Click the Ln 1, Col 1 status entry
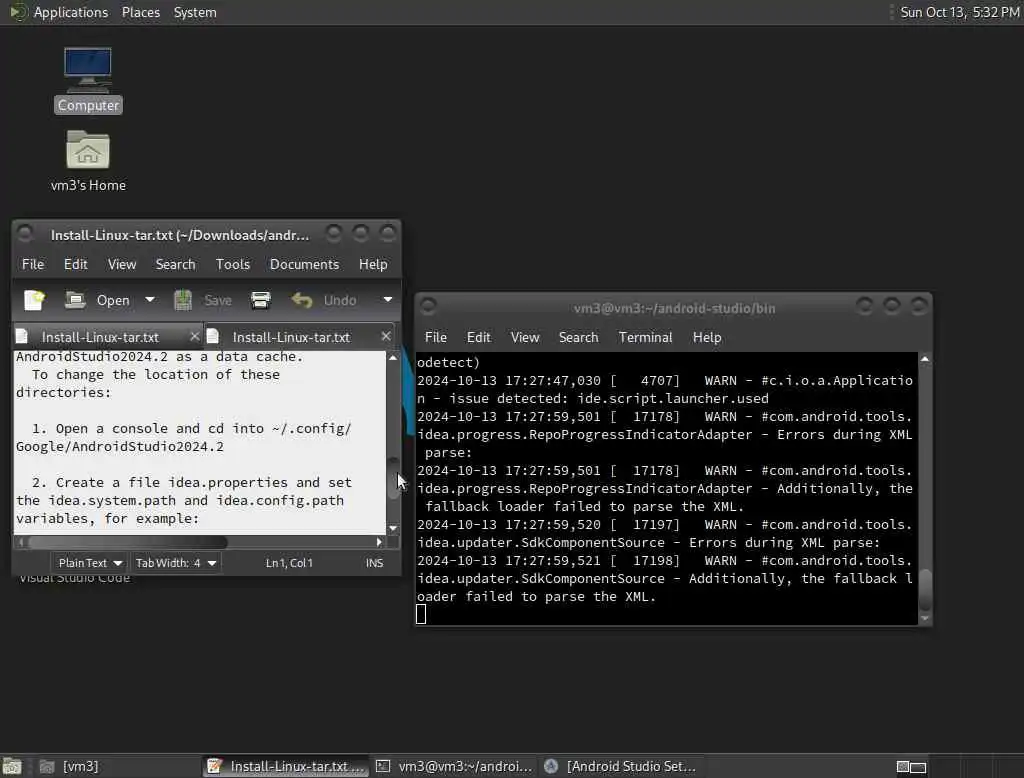Screen dimensions: 1024x778 click(289, 563)
